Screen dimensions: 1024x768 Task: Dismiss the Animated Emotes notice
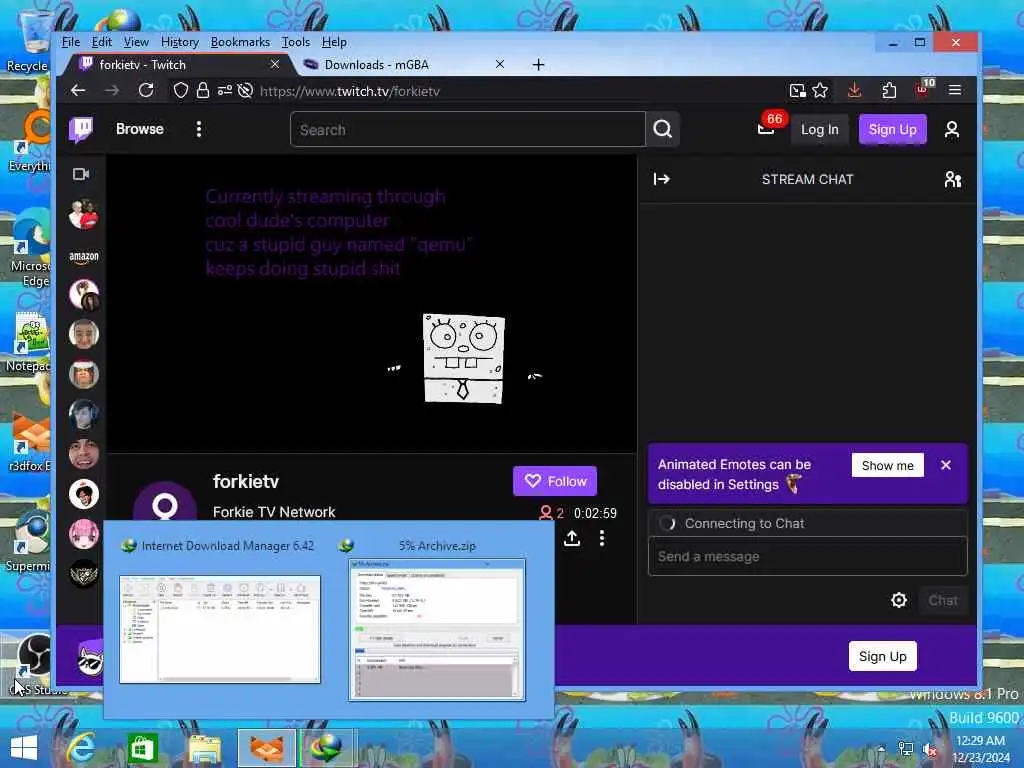click(946, 465)
